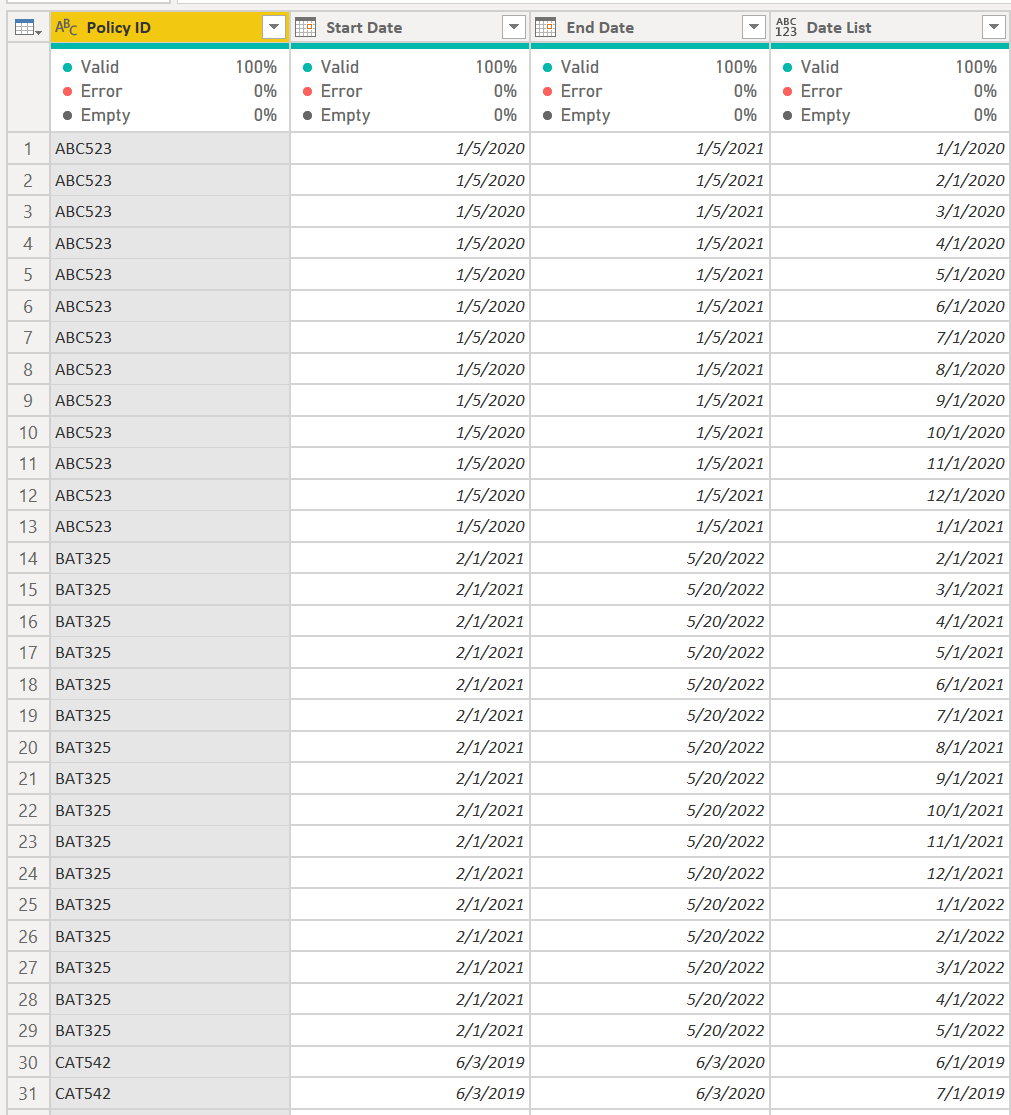Image resolution: width=1011 pixels, height=1115 pixels.
Task: Click Date List value 6/1/2019
Action: click(x=890, y=1062)
